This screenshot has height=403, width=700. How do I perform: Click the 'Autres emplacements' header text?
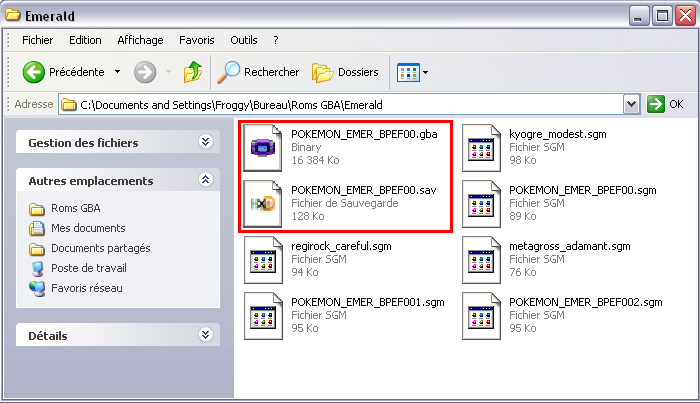tap(91, 181)
